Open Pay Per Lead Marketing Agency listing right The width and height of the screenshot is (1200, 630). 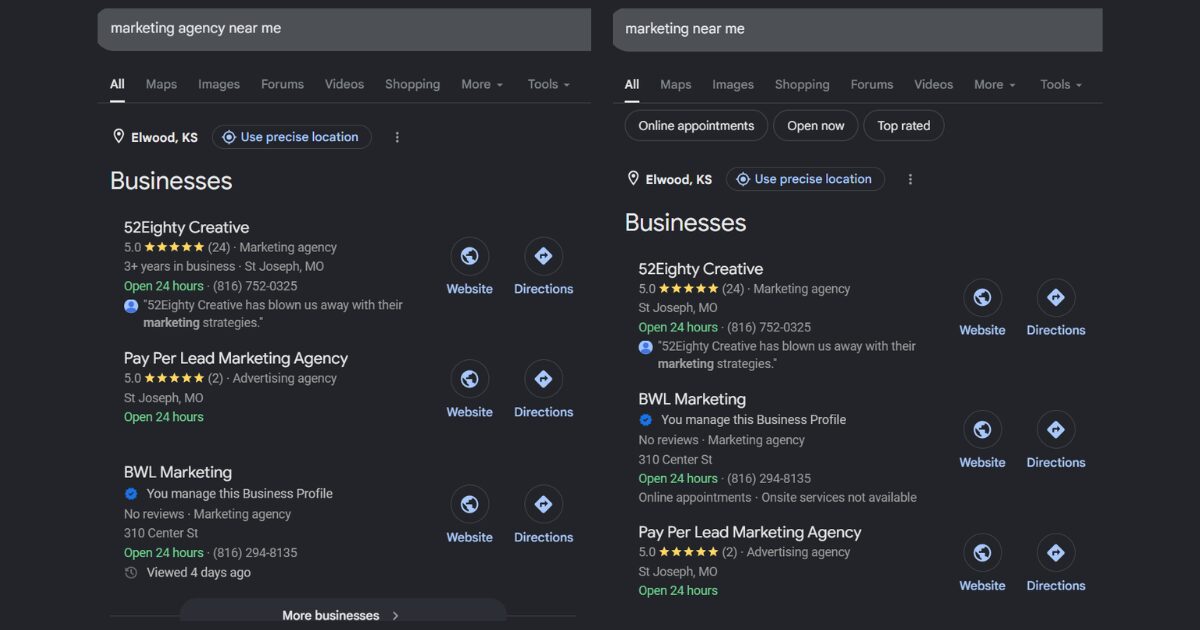(x=750, y=532)
